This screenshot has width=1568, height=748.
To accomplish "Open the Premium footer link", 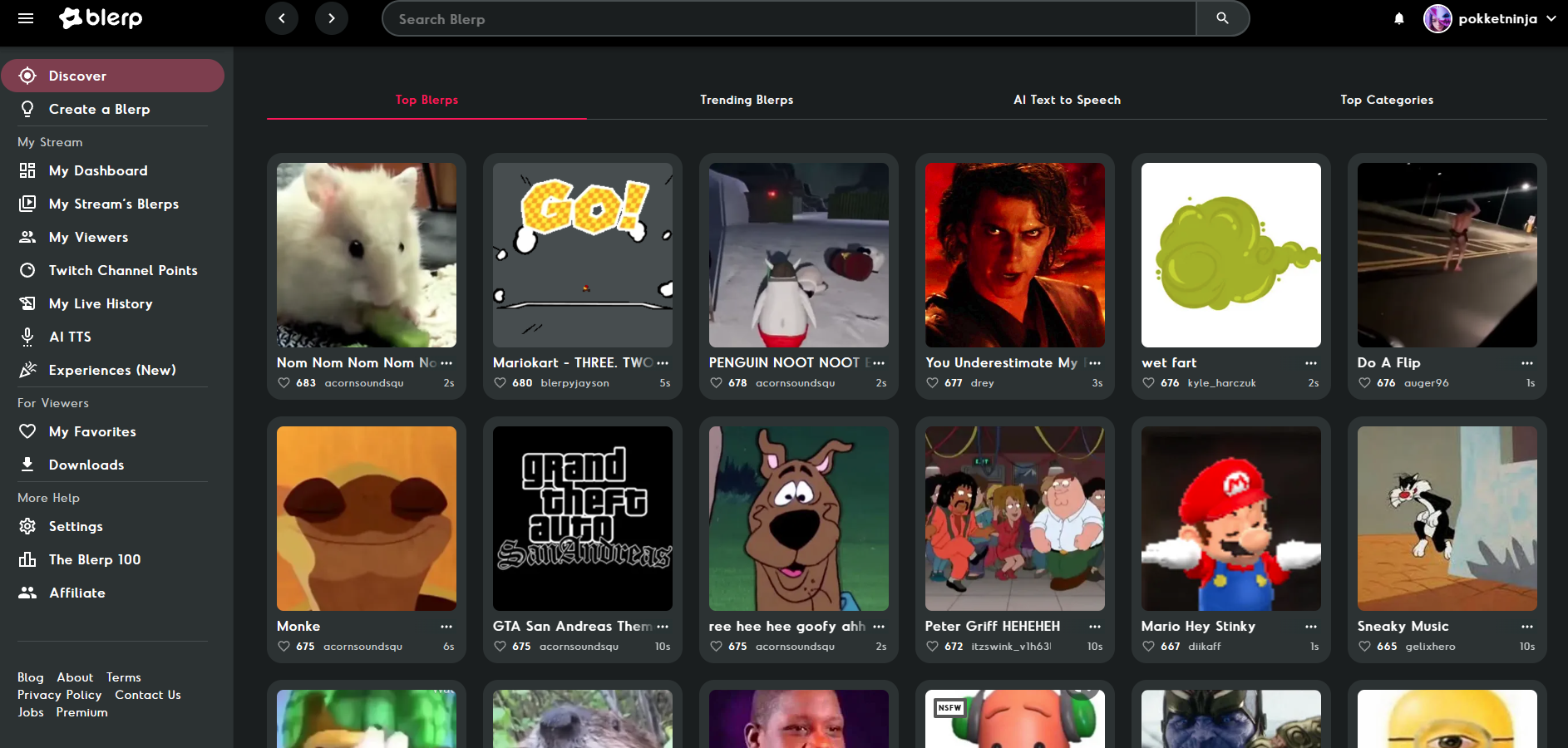I will [x=82, y=712].
